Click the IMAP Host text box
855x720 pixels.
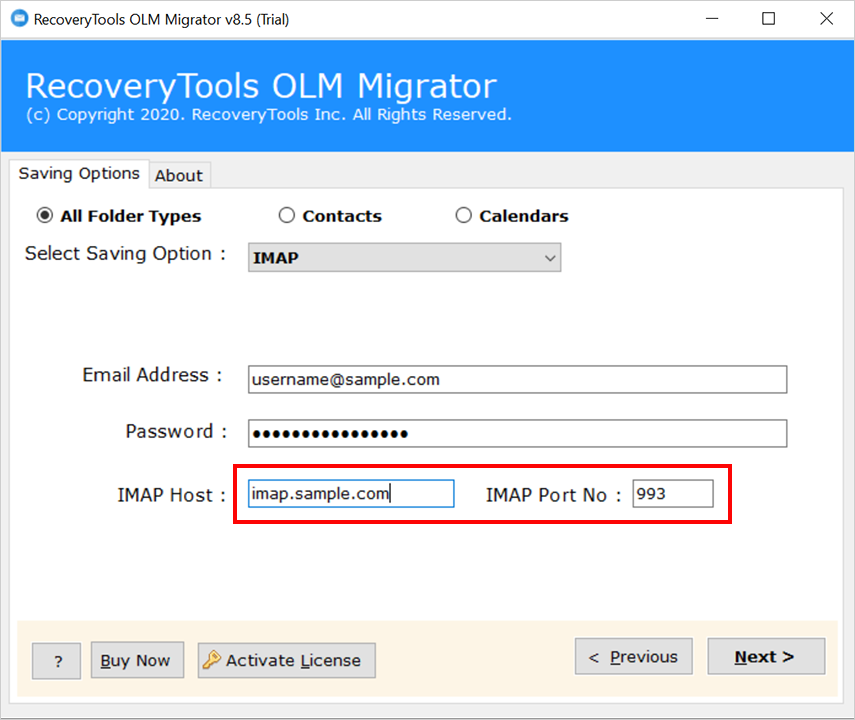[351, 494]
